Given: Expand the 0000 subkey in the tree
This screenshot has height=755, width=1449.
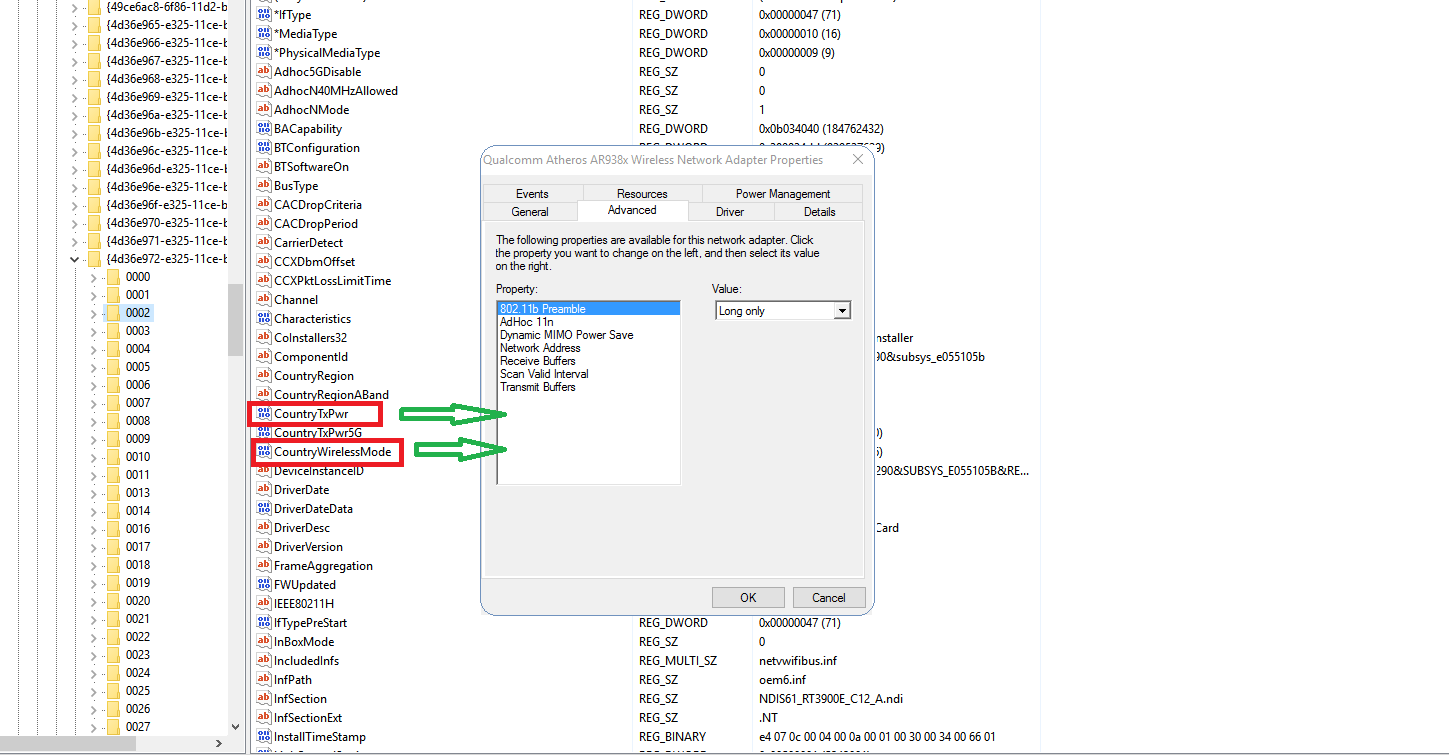Looking at the screenshot, I should [95, 276].
